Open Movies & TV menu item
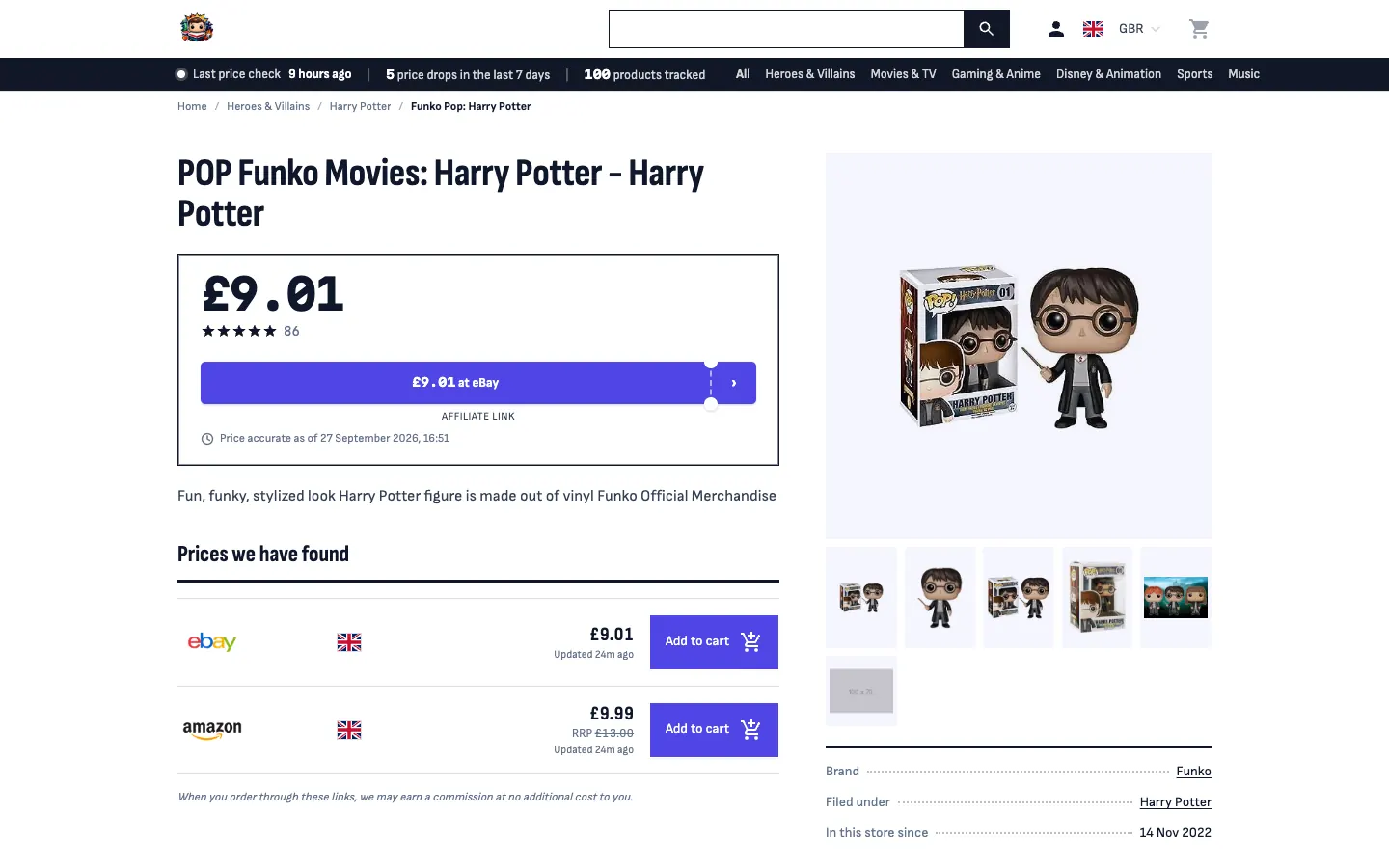 point(903,74)
